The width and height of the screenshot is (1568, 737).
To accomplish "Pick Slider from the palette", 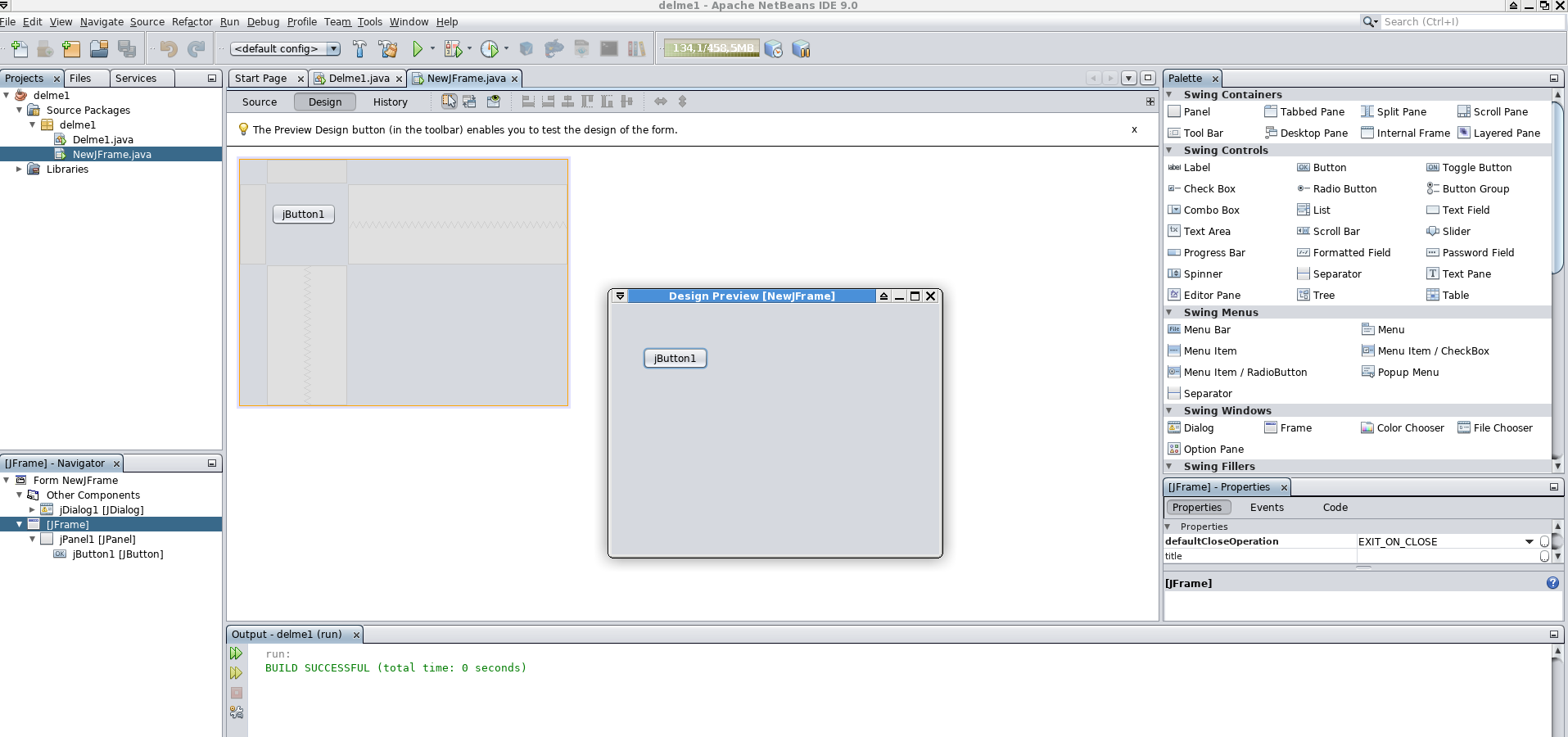I will (1448, 231).
